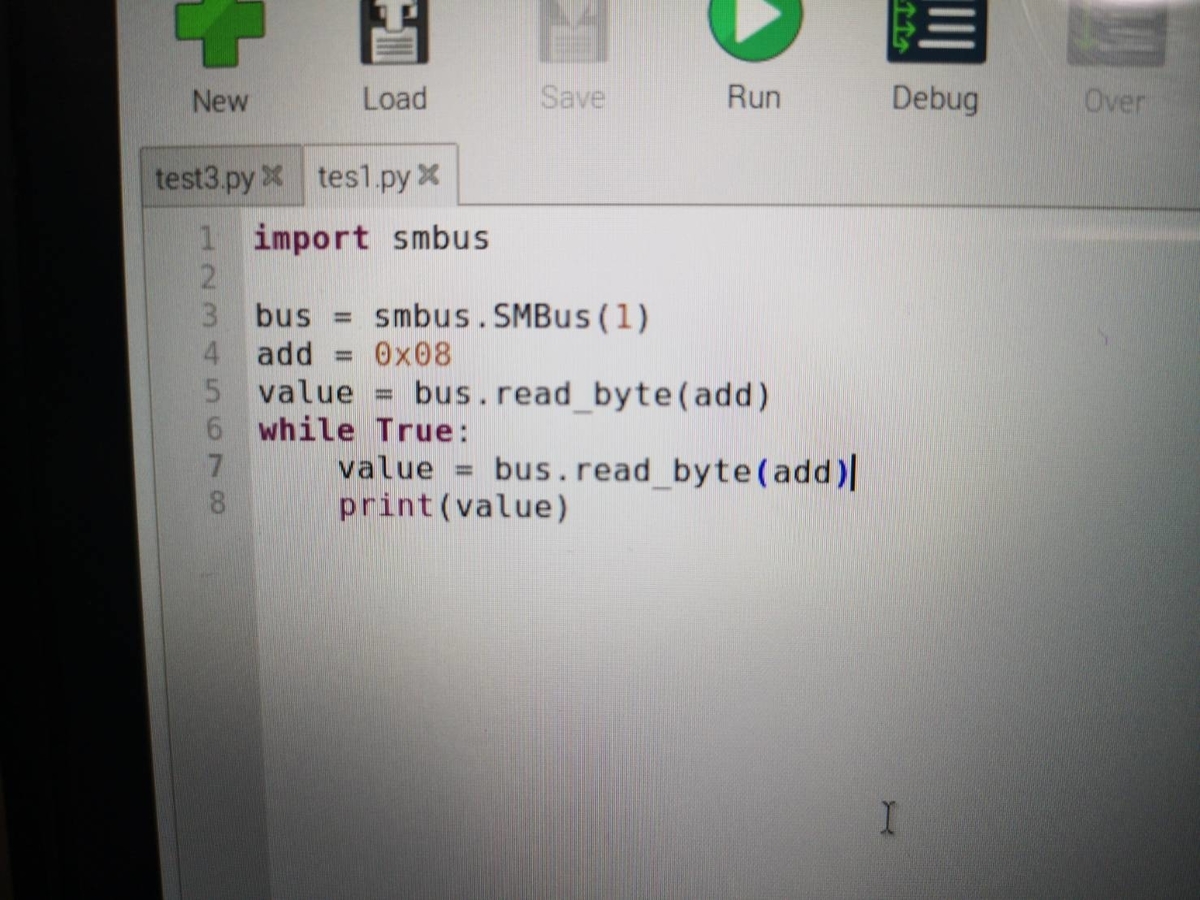Image resolution: width=1200 pixels, height=900 pixels.
Task: Create a new file with the New icon
Action: coord(220,32)
